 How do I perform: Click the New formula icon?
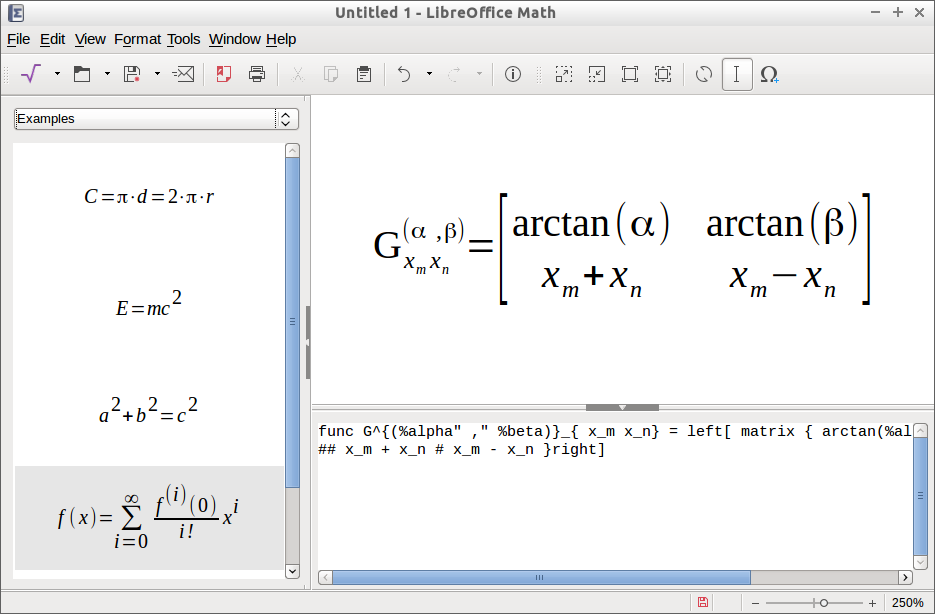[31, 74]
